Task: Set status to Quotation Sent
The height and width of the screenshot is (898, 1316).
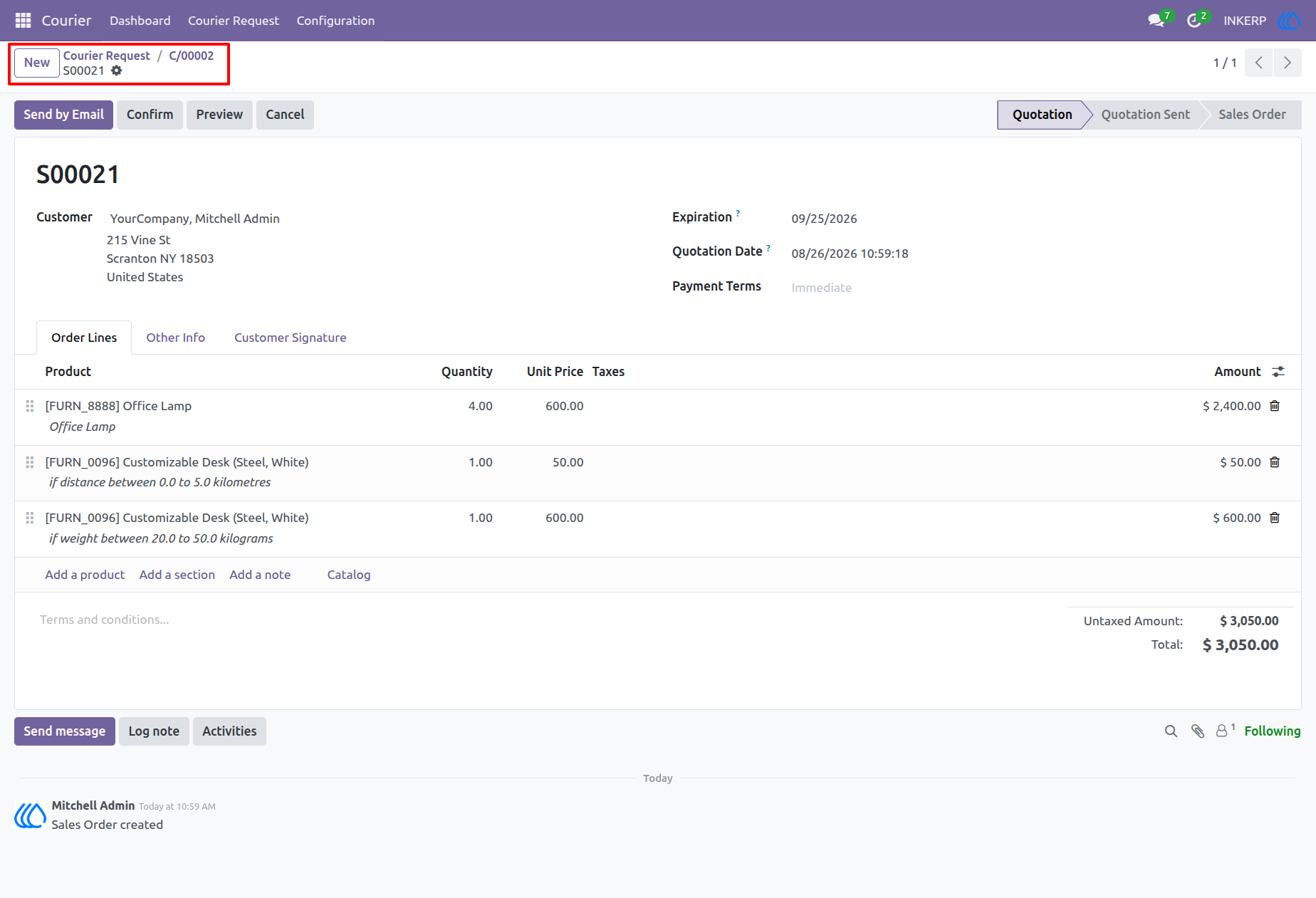Action: point(1145,115)
